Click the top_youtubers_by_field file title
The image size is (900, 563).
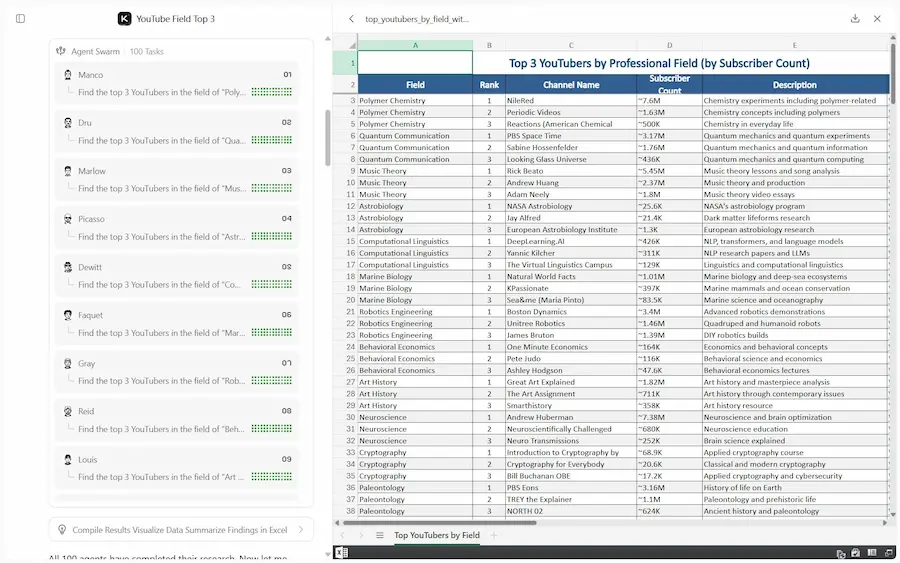pyautogui.click(x=417, y=19)
